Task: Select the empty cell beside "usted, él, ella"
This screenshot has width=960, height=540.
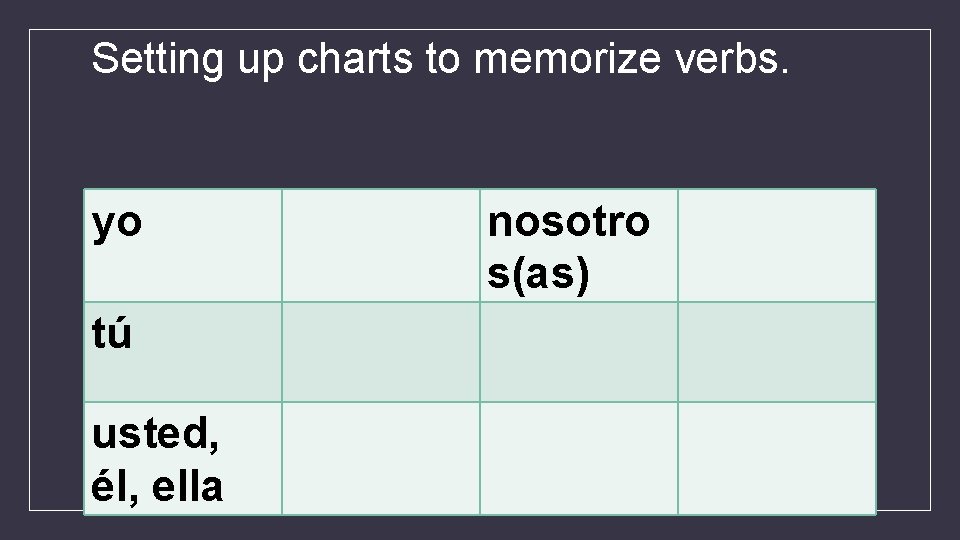Action: coord(380,458)
